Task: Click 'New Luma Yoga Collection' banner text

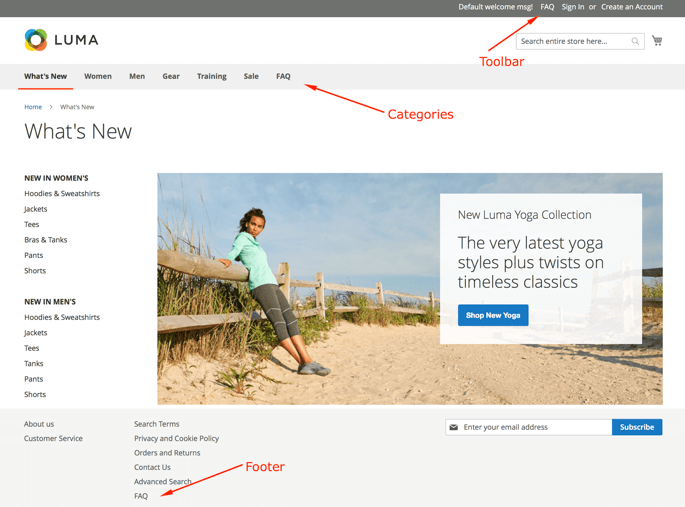Action: 525,215
